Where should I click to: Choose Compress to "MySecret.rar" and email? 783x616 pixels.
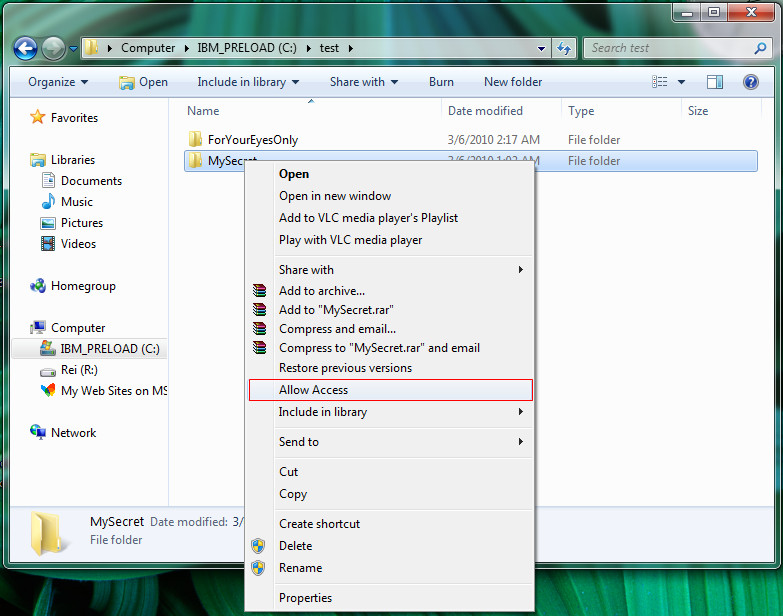pyautogui.click(x=391, y=348)
